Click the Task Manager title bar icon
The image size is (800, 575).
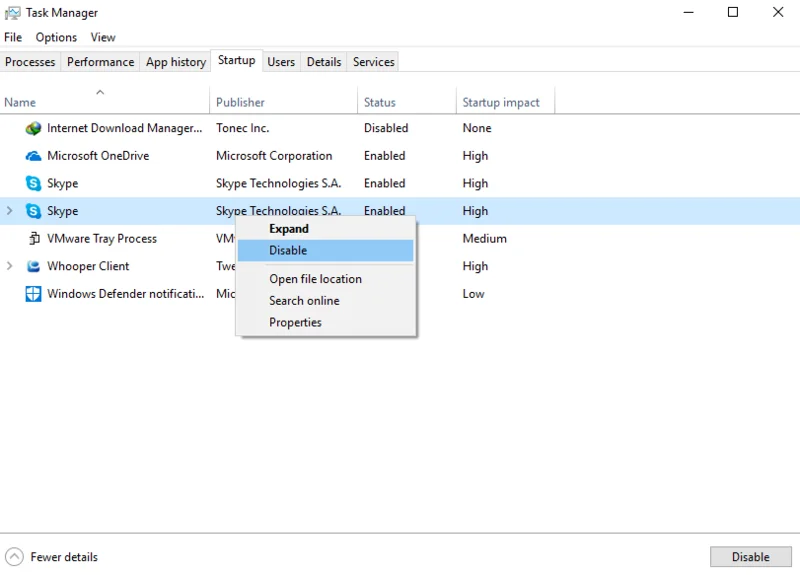click(12, 13)
